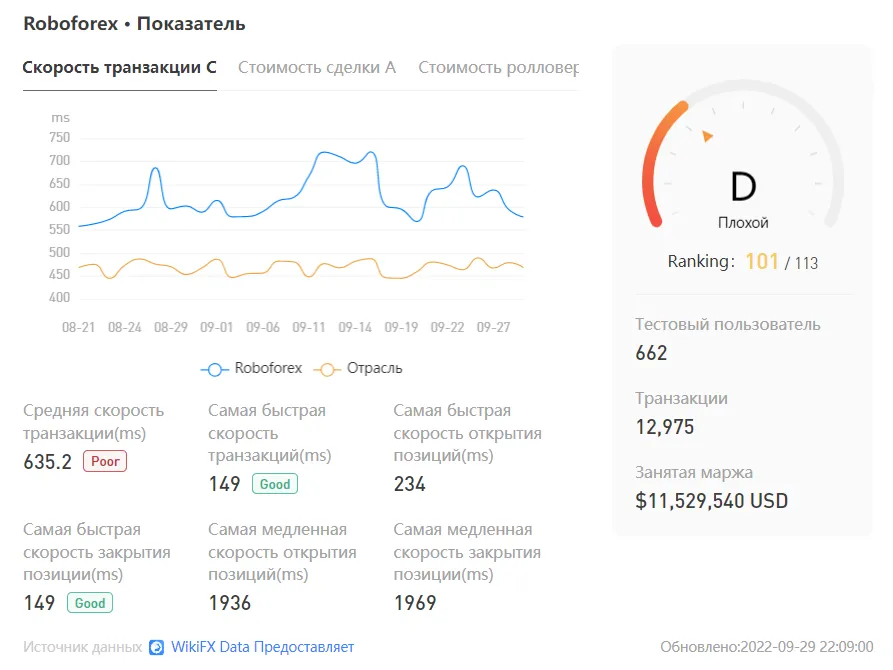893x670 pixels.
Task: Click the ranking number 101
Action: click(x=762, y=261)
